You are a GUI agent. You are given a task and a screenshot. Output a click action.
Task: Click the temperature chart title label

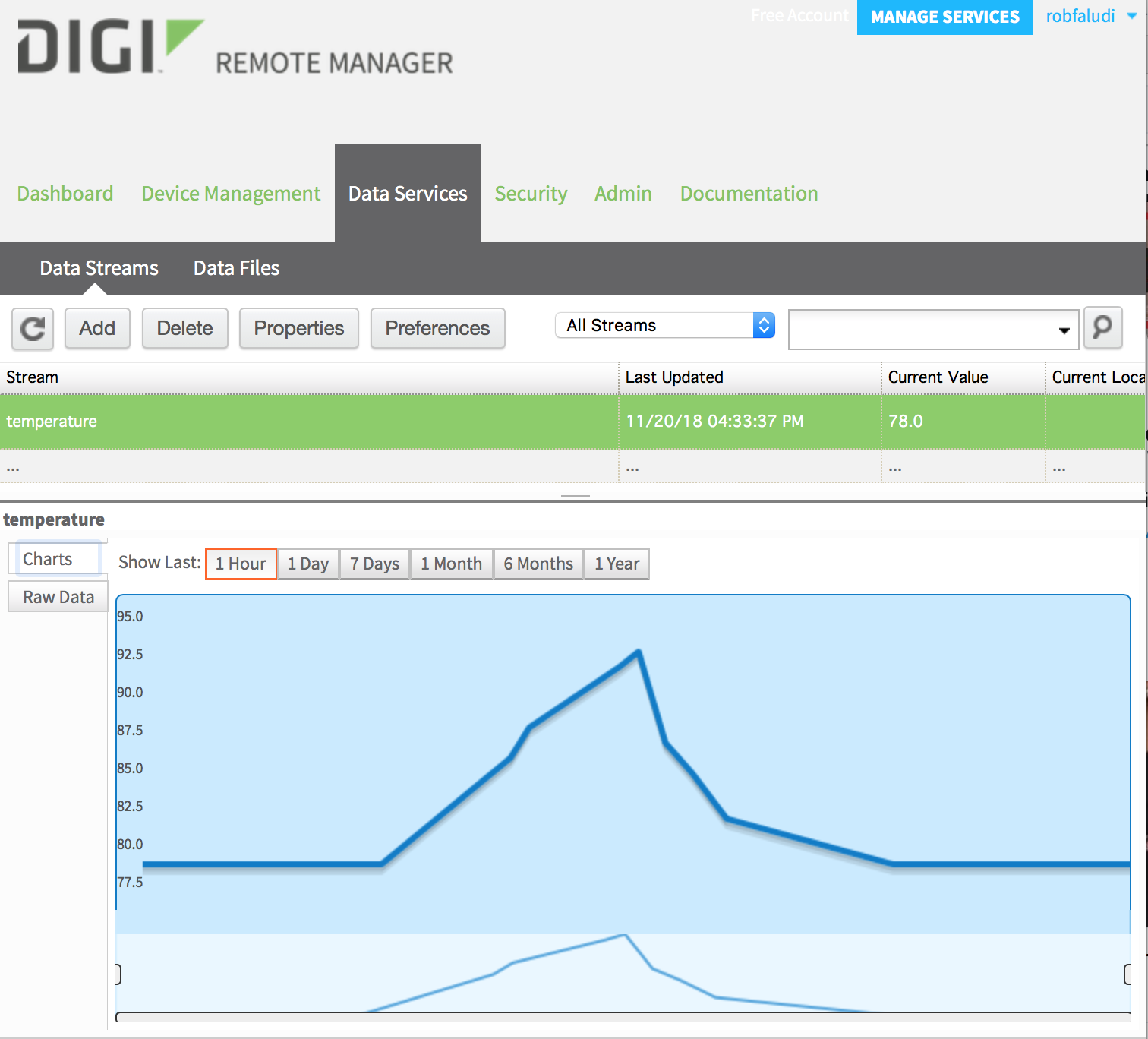coord(54,519)
